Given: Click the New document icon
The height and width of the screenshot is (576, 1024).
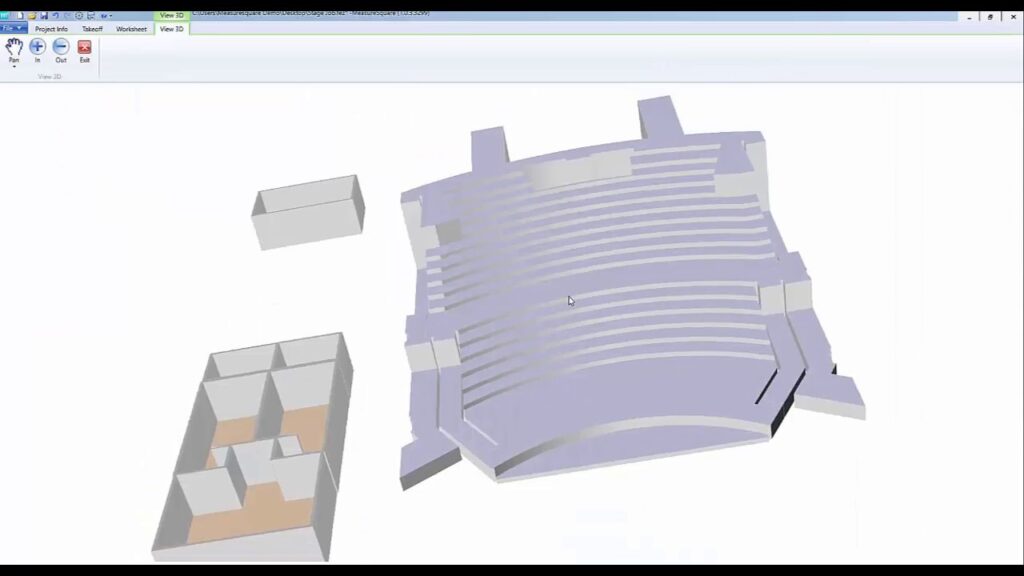Looking at the screenshot, I should pyautogui.click(x=20, y=16).
